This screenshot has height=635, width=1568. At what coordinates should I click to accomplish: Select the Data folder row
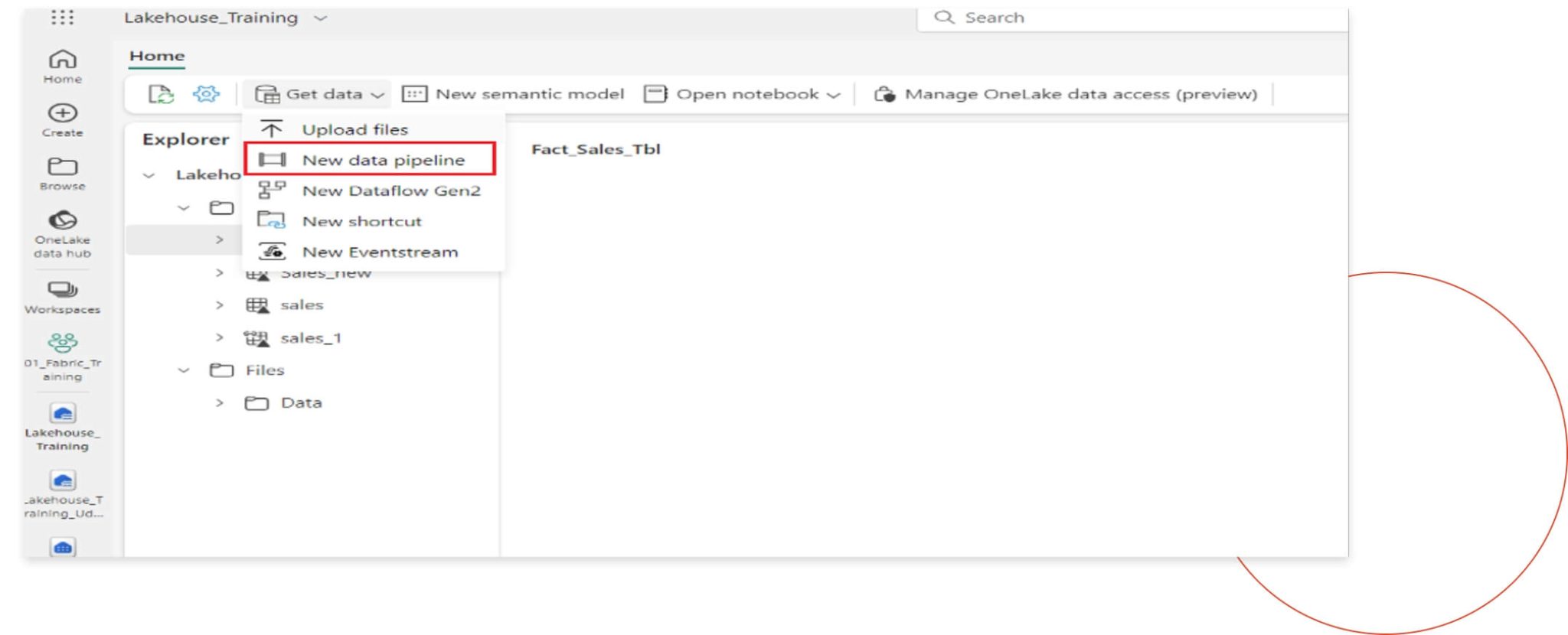coord(312,403)
